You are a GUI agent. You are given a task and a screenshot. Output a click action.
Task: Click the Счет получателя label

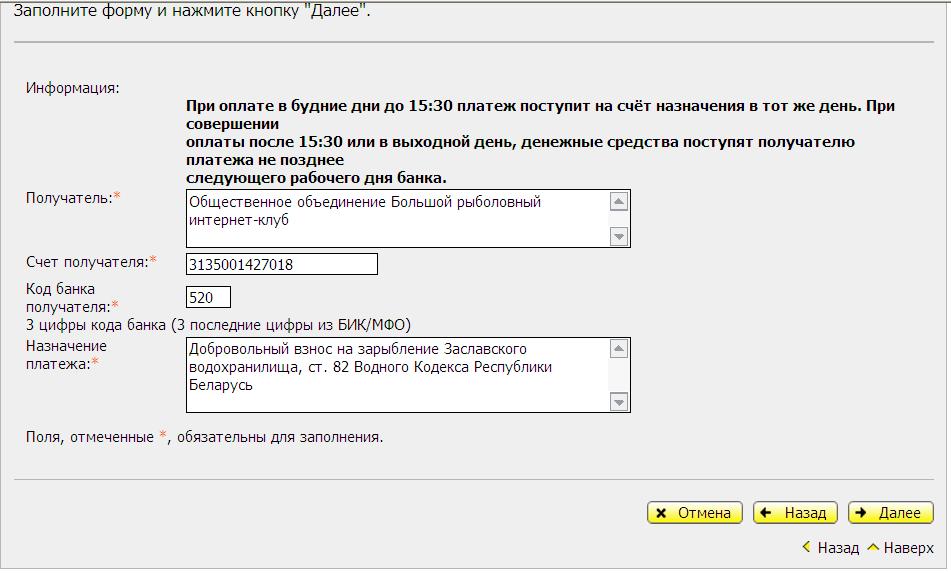87,262
